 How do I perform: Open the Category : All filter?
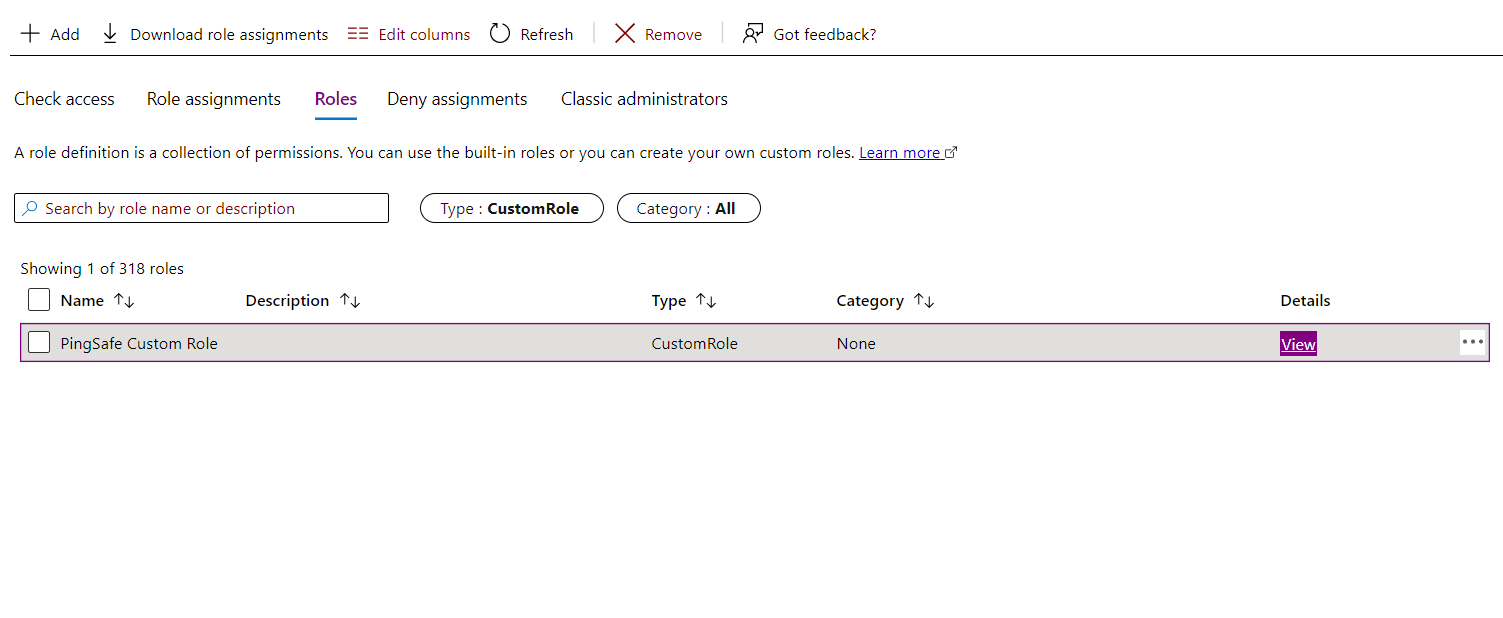[x=688, y=208]
